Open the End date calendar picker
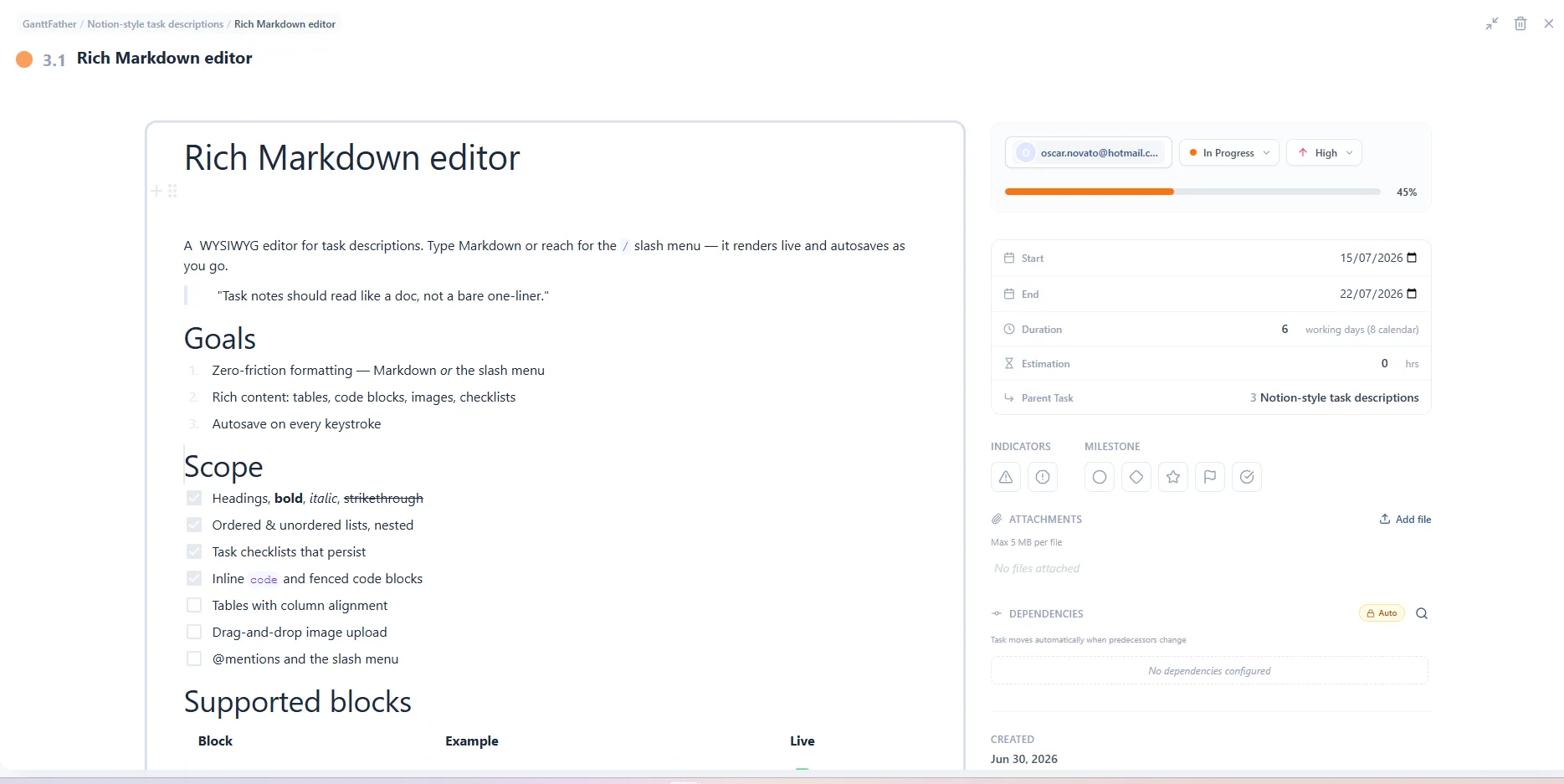 click(1413, 294)
